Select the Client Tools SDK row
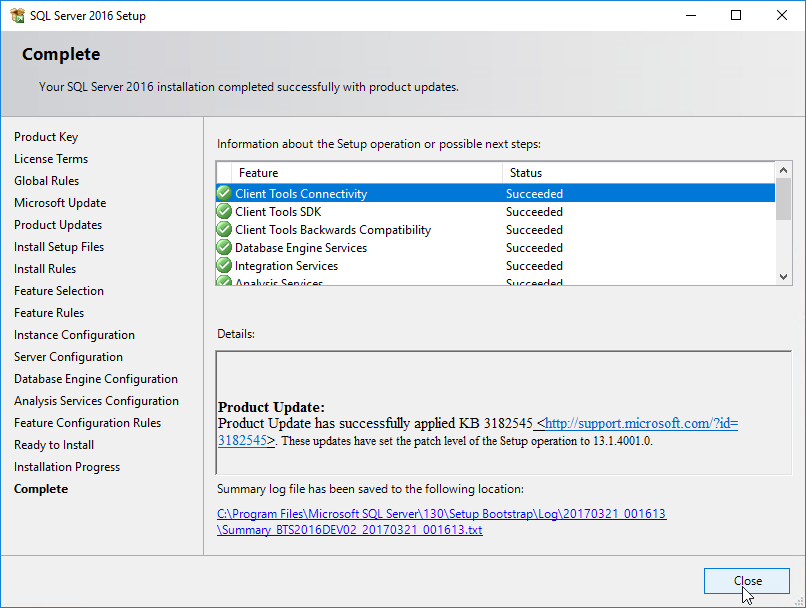 pos(496,211)
